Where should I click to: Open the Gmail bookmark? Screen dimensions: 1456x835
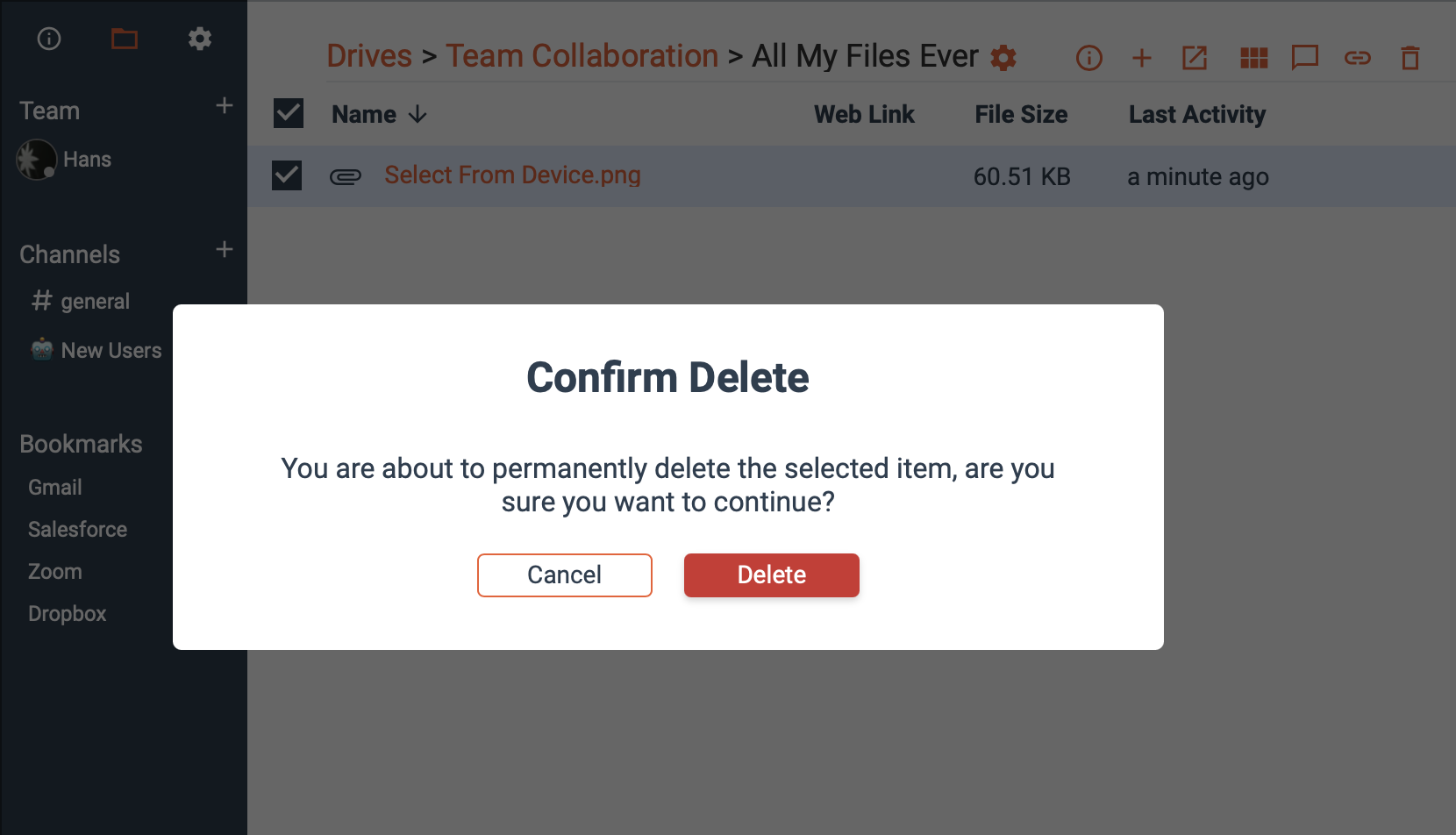[55, 488]
